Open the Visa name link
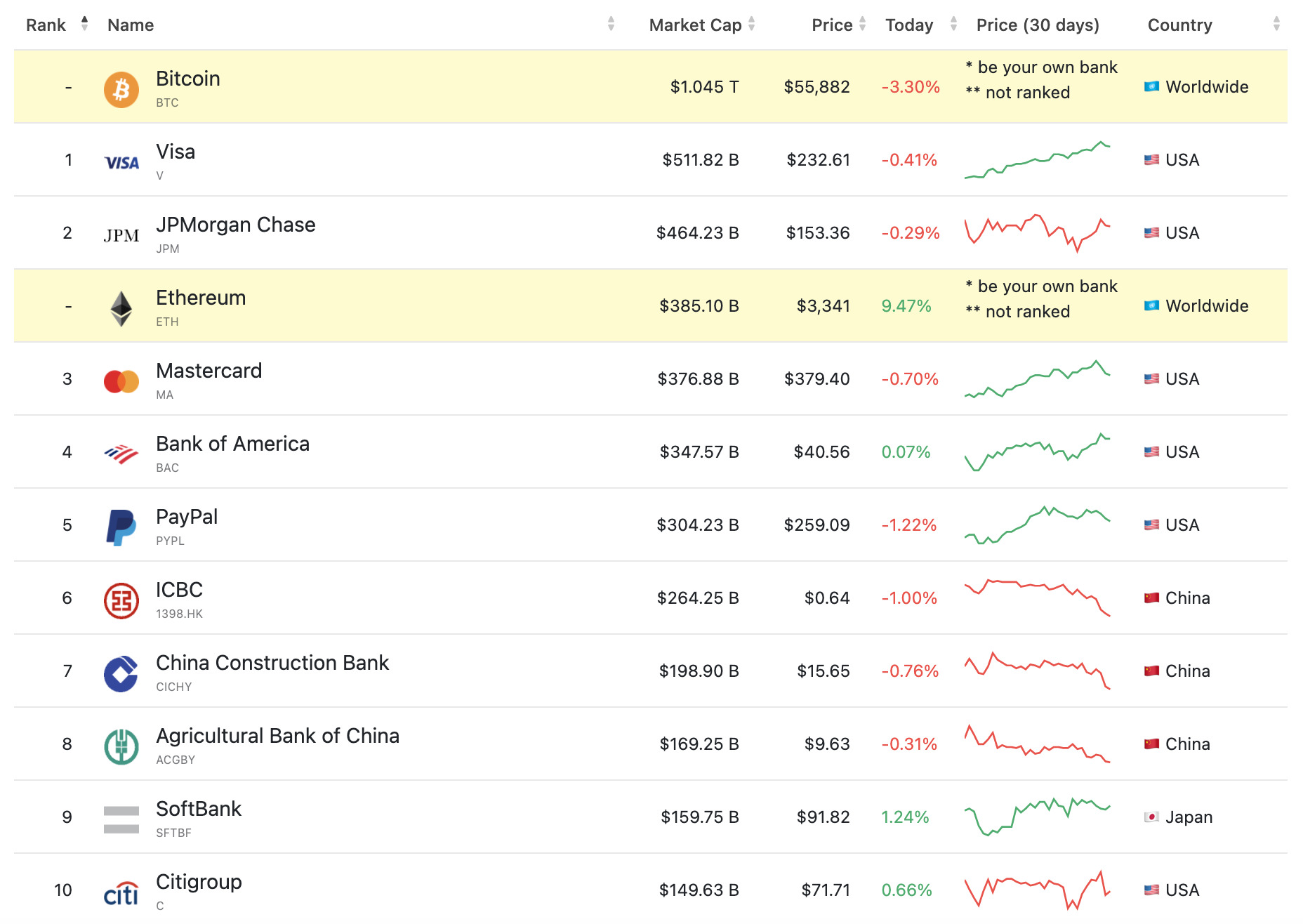The height and width of the screenshot is (924, 1303). pyautogui.click(x=176, y=152)
